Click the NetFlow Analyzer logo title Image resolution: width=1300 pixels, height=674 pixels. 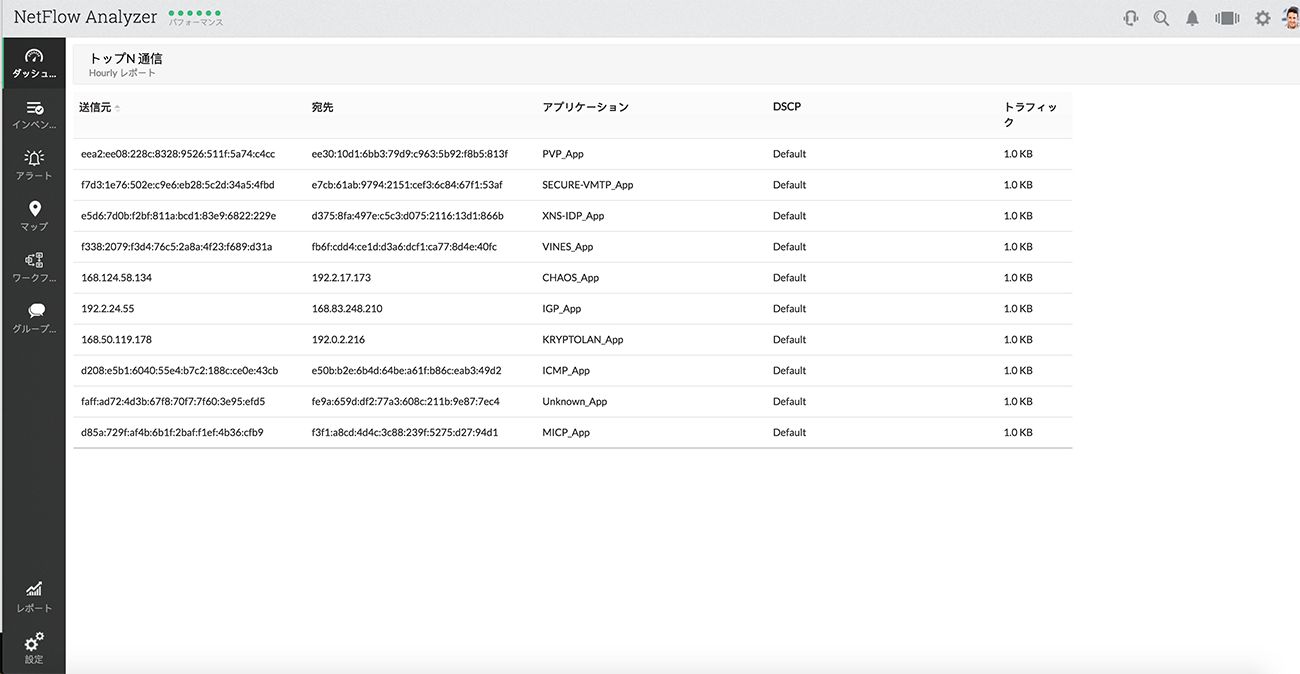[x=85, y=17]
